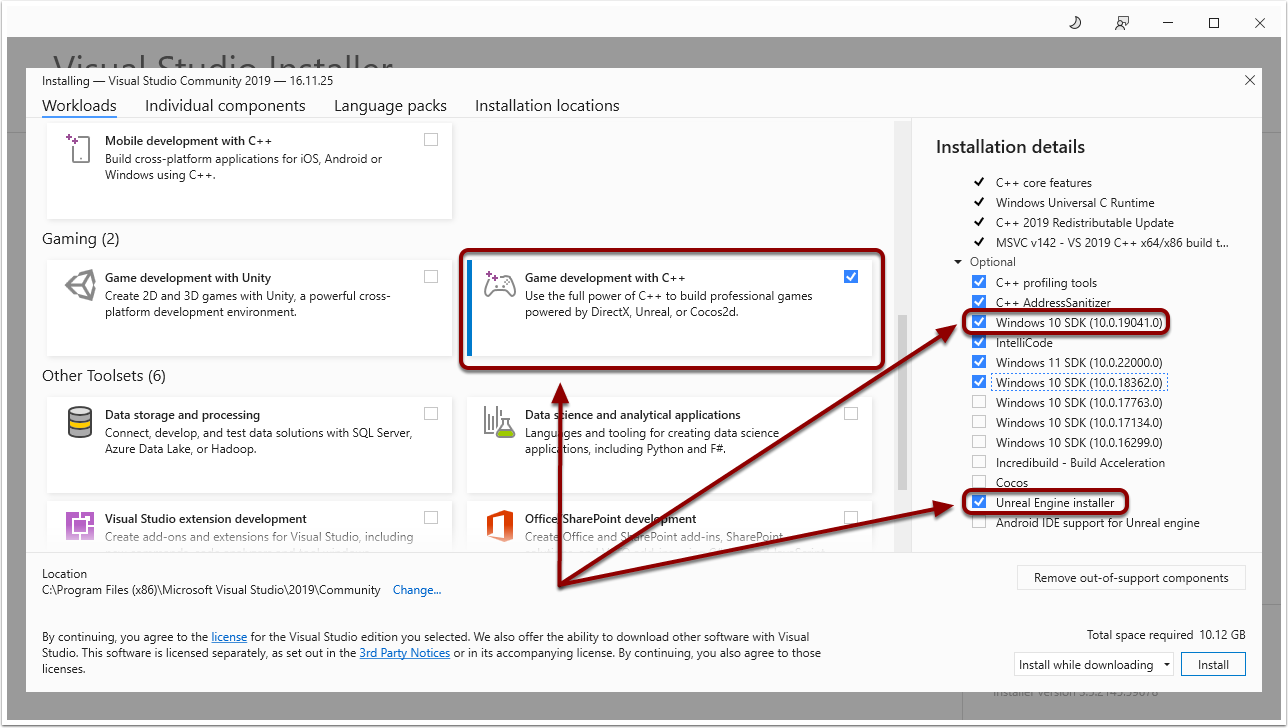Click the game controller icon for C++ games
This screenshot has width=1288, height=728.
click(499, 285)
